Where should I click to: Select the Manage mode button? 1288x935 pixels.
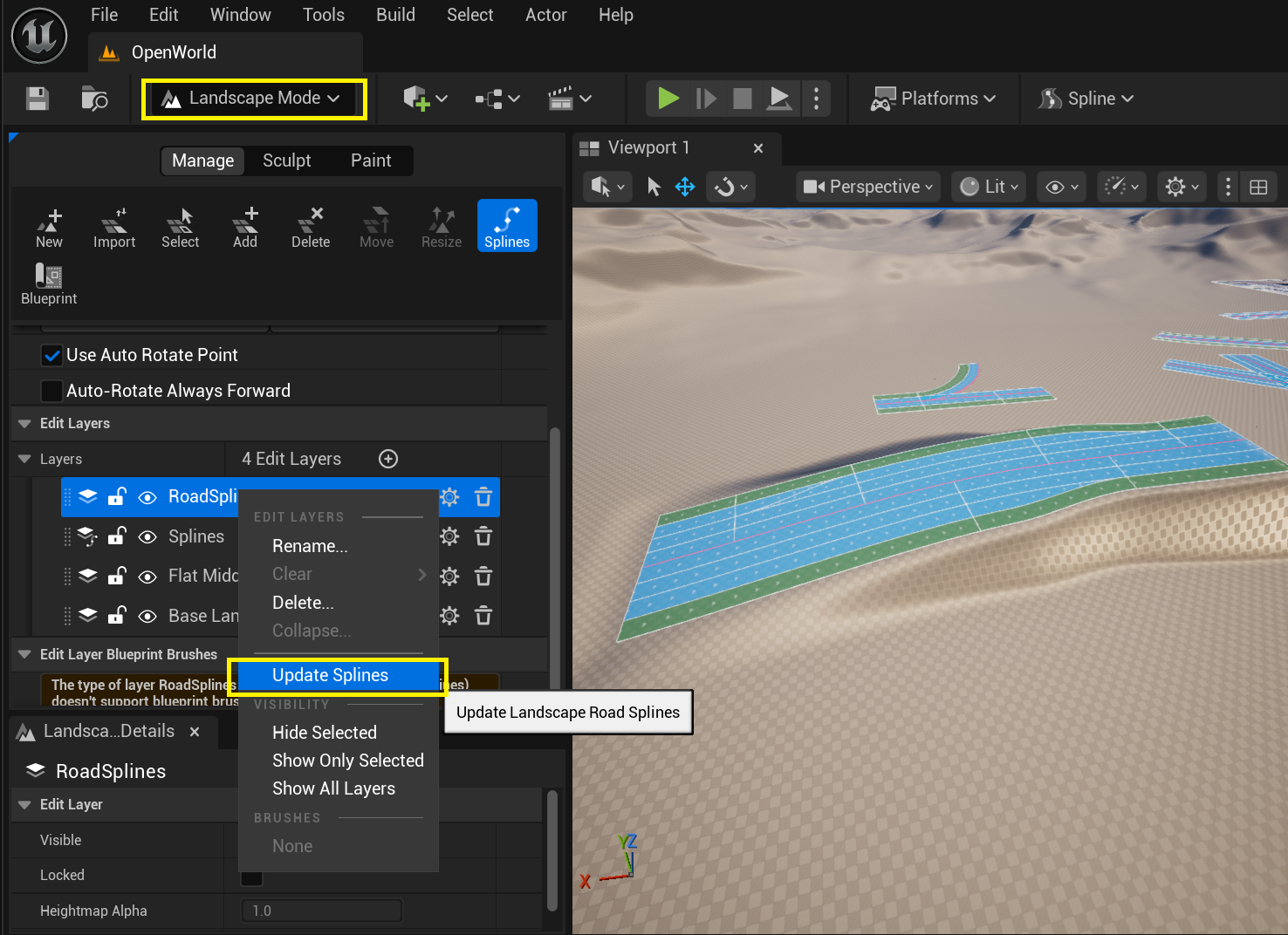203,160
